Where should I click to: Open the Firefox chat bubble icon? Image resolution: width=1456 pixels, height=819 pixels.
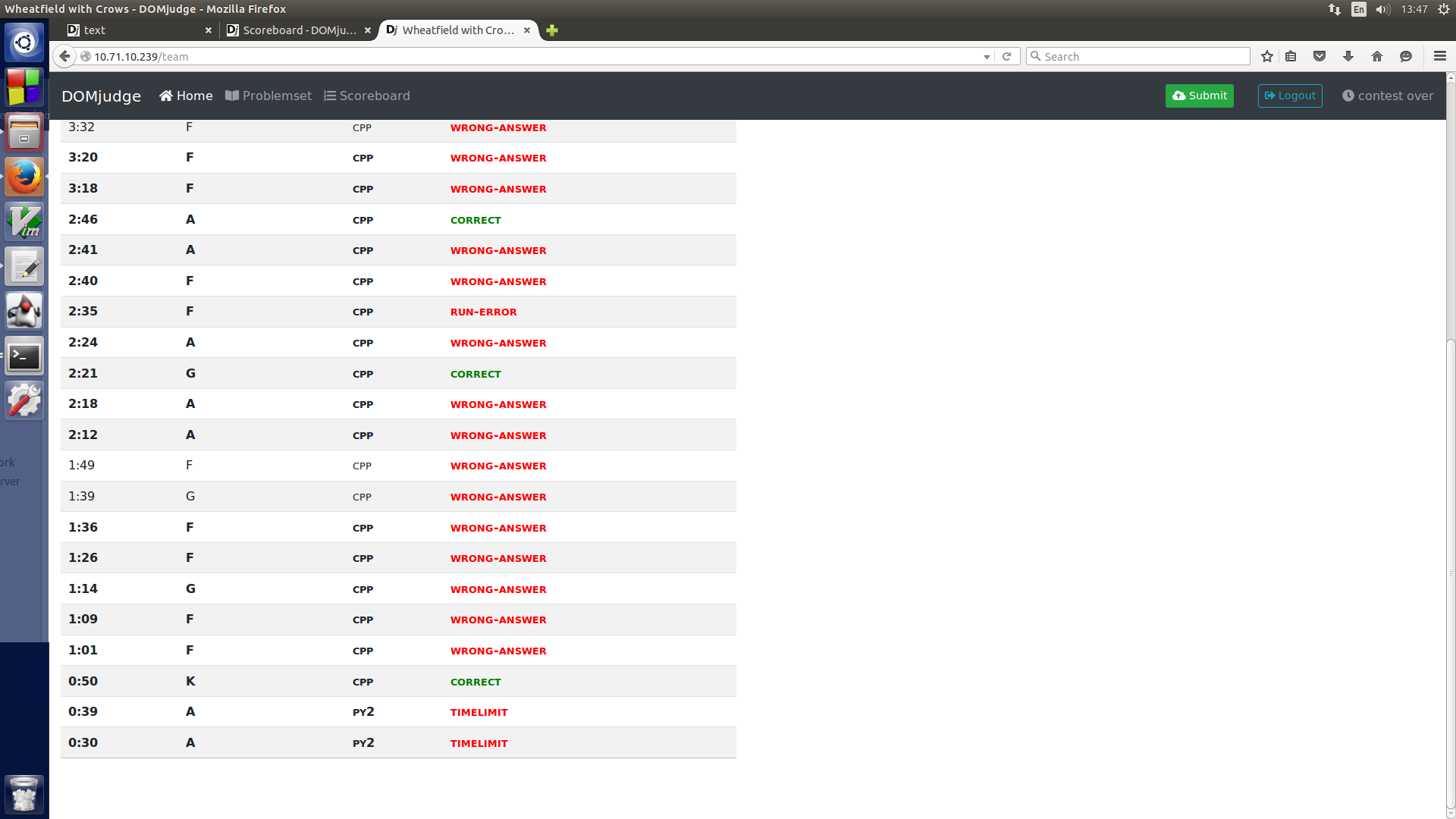[1406, 56]
